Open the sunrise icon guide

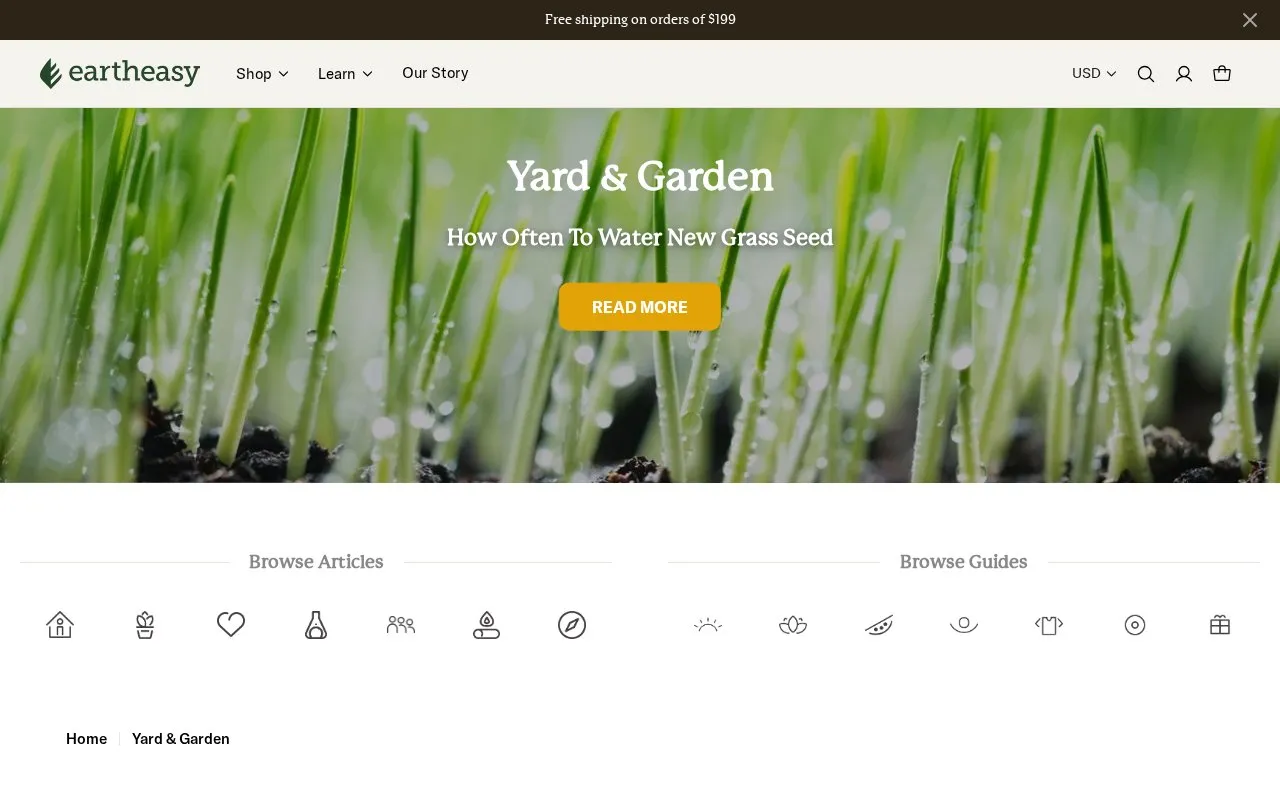(x=708, y=625)
